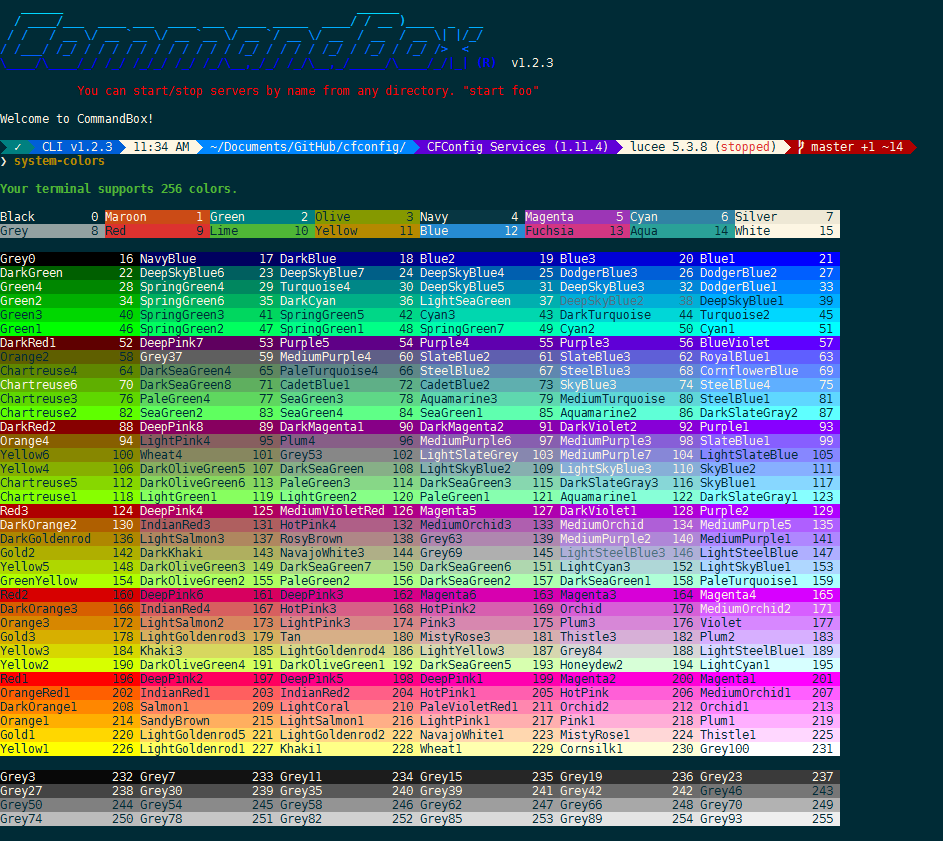Click the v1.2.3 version label near the logo
Image resolution: width=943 pixels, height=841 pixels.
click(533, 62)
